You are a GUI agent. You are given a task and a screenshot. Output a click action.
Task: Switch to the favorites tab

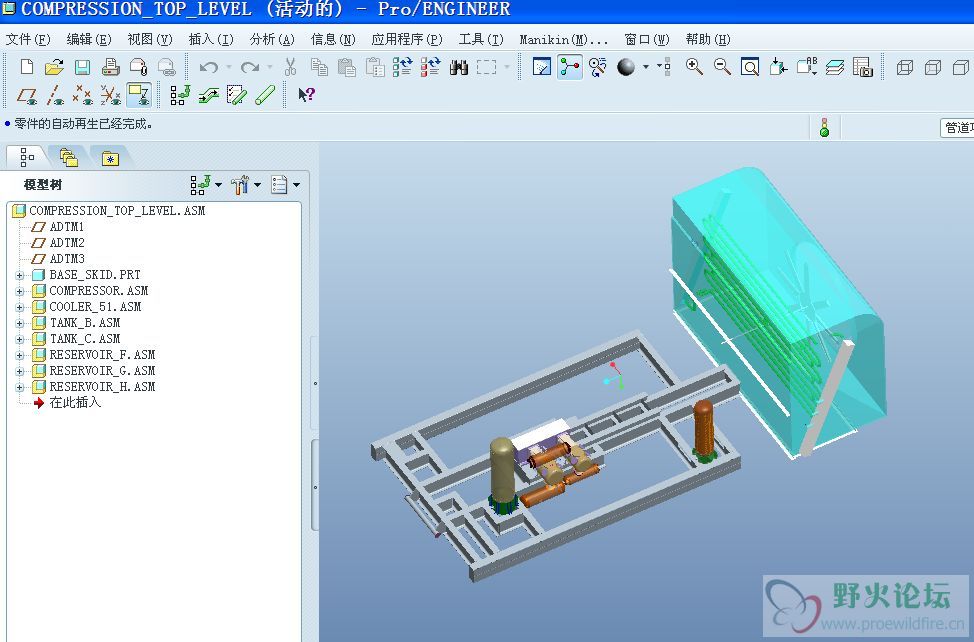(x=110, y=158)
